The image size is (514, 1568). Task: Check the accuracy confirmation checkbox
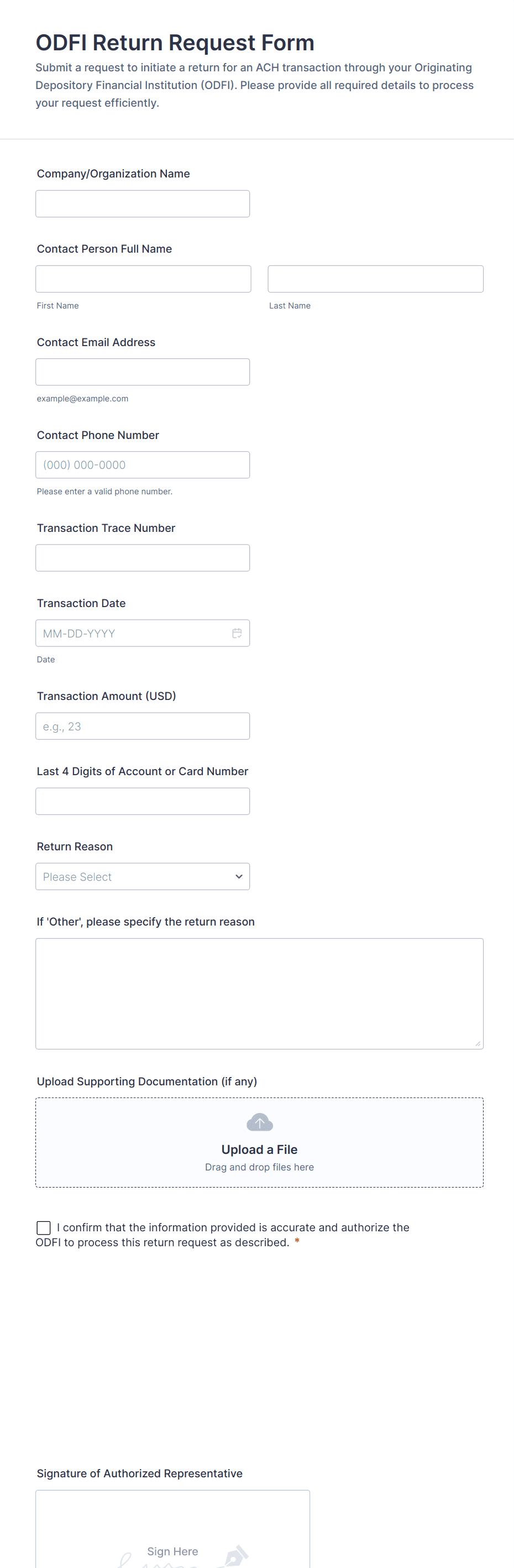pyautogui.click(x=44, y=1228)
